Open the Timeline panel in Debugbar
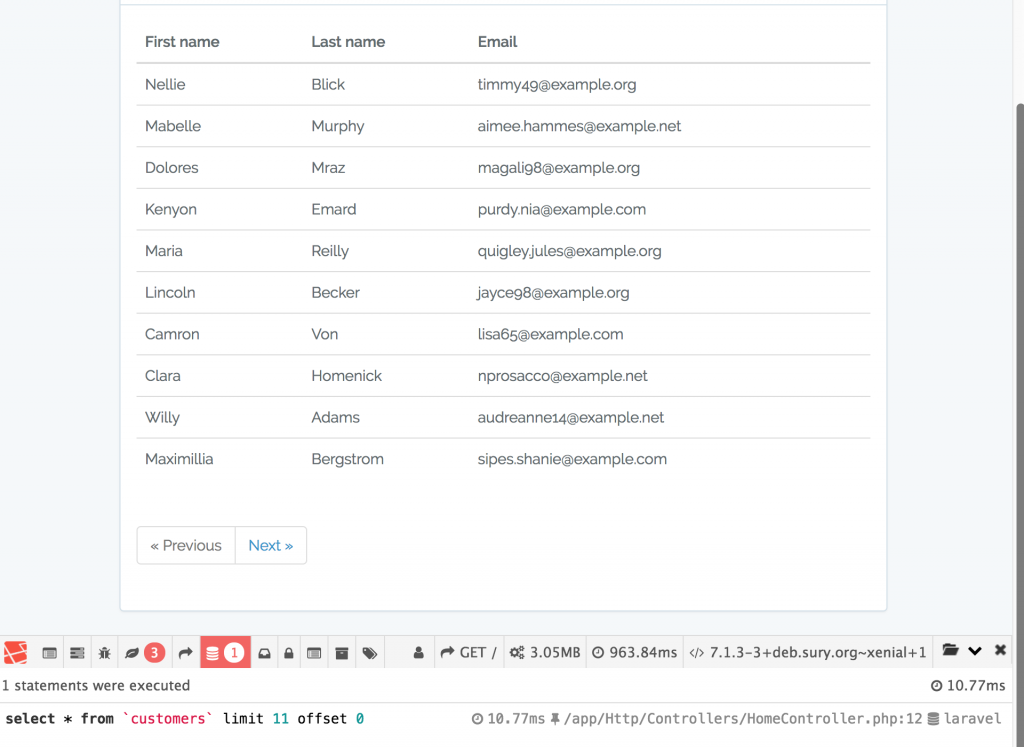1024x747 pixels. (x=77, y=651)
